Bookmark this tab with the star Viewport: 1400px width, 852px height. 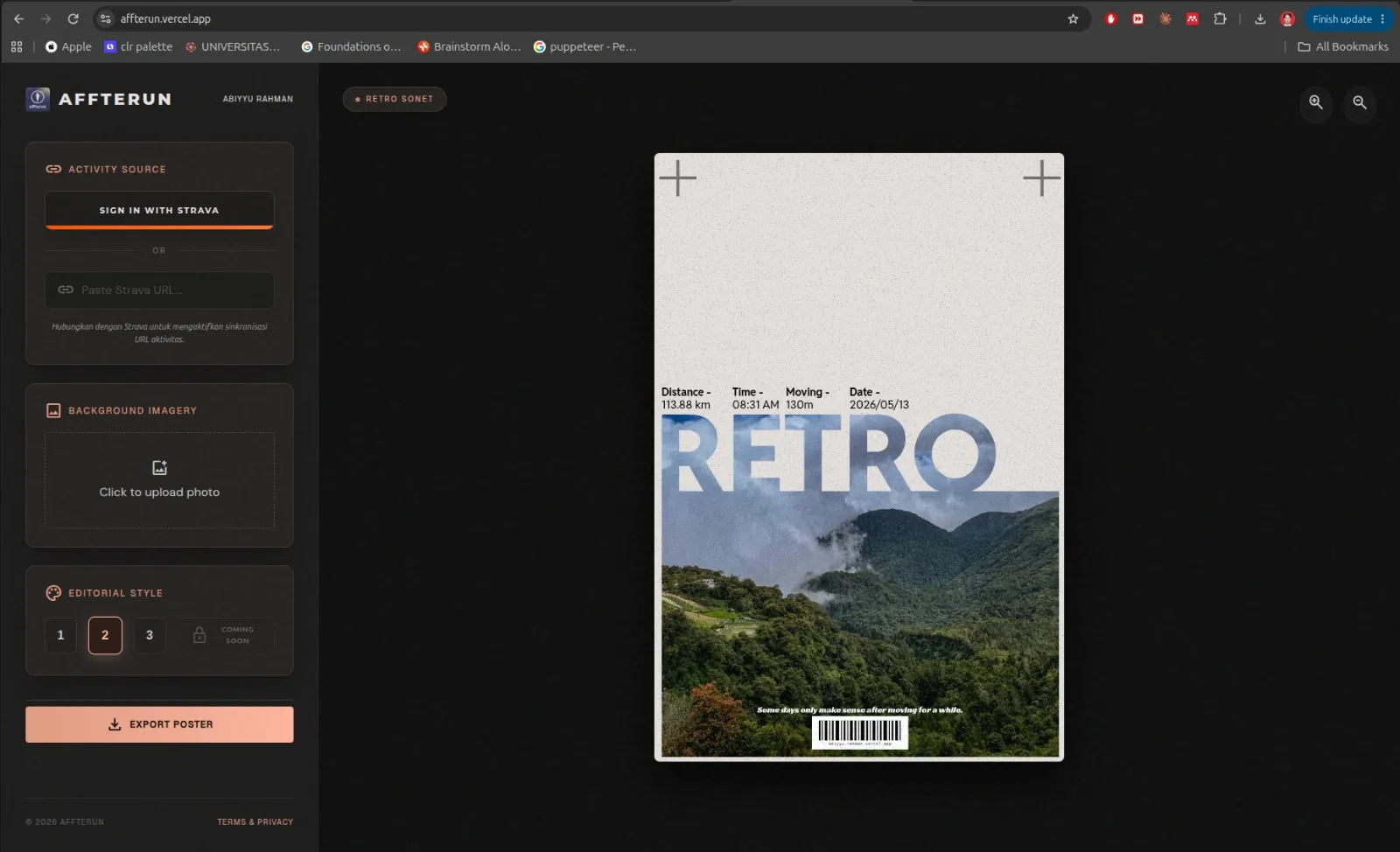click(1073, 18)
